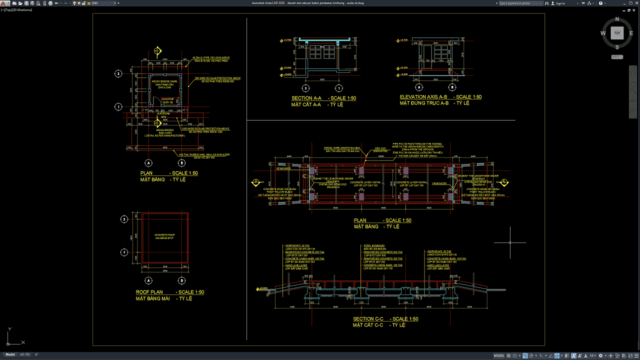Screen dimensions: 640x360
Task: Click the E compass direction on ViewCube
Action: coord(631,33)
